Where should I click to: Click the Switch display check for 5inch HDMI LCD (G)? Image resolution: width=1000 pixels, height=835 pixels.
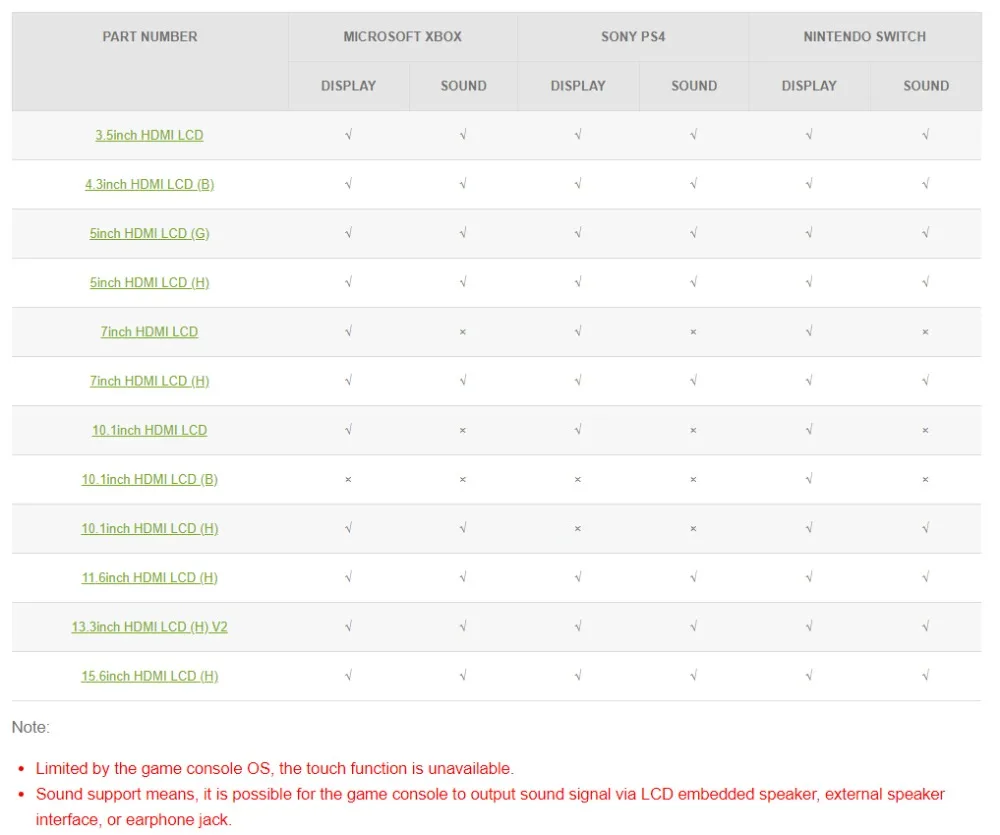(809, 233)
